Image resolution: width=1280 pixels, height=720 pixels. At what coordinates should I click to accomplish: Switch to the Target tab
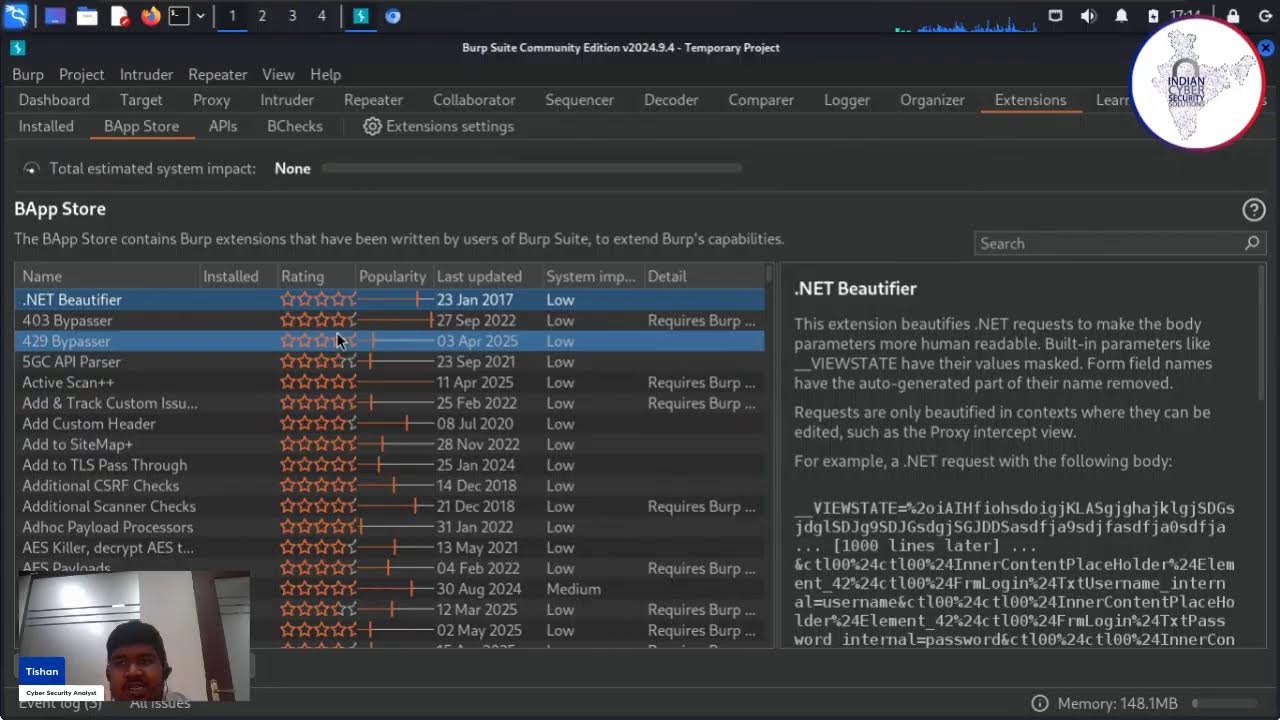141,100
